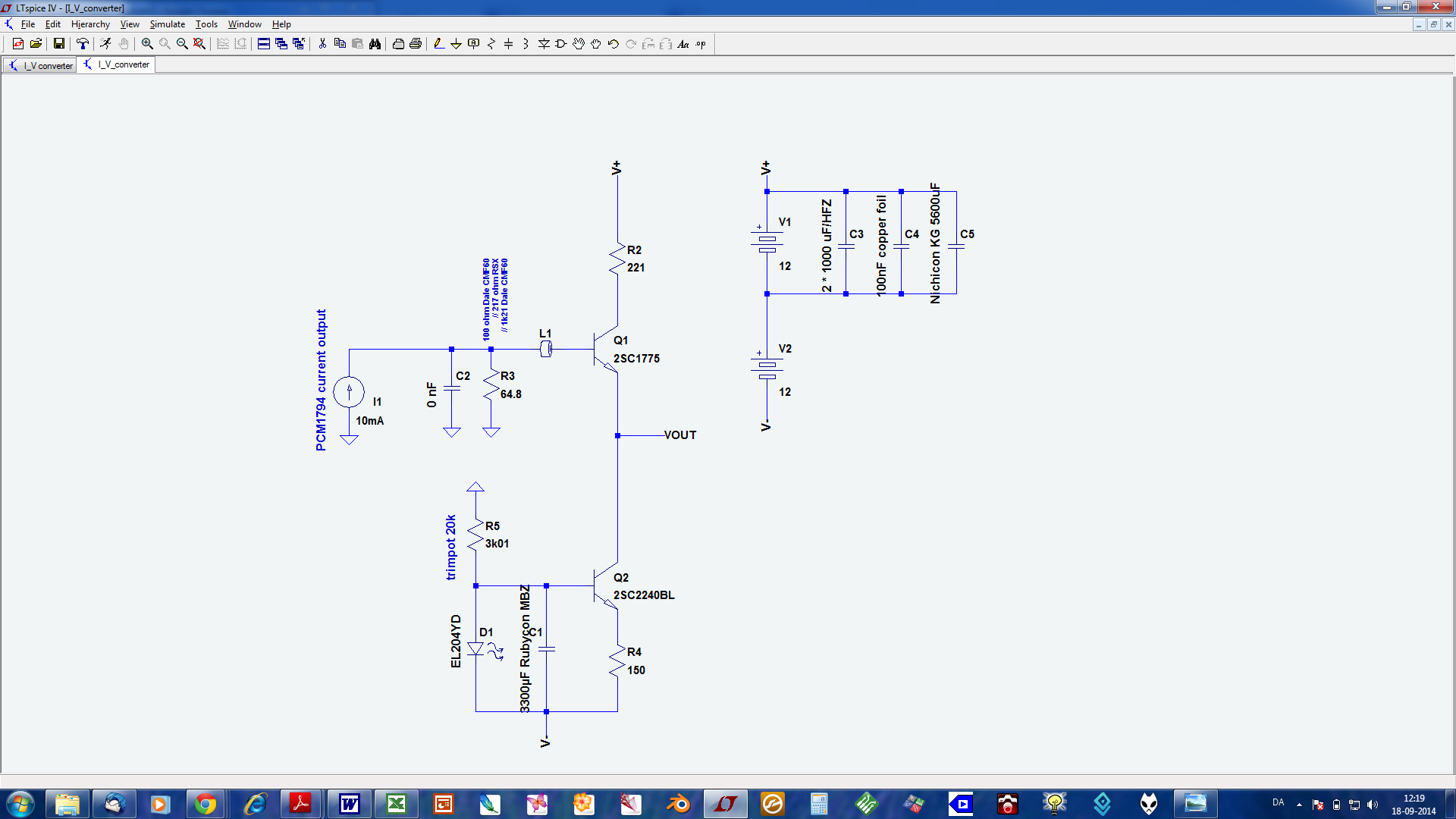Open the View menu
Viewport: 1456px width, 819px height.
pyautogui.click(x=130, y=24)
